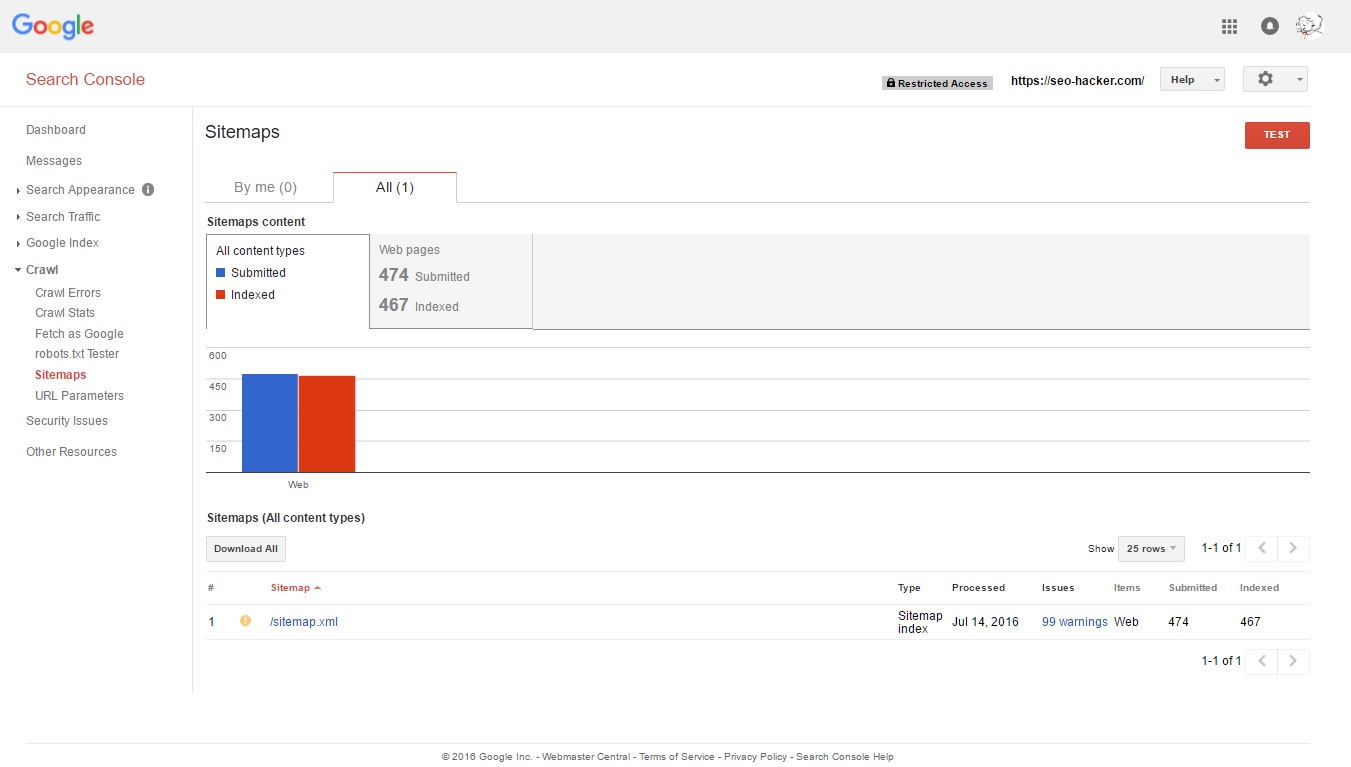Image resolution: width=1351 pixels, height=767 pixels.
Task: Click previous page arrow above the table
Action: (1262, 548)
